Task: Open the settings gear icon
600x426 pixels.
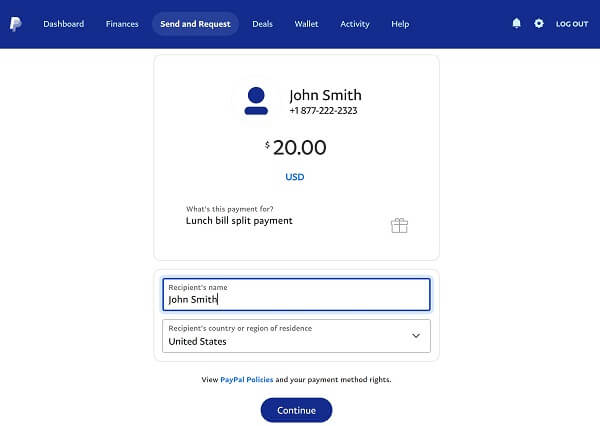Action: point(539,23)
